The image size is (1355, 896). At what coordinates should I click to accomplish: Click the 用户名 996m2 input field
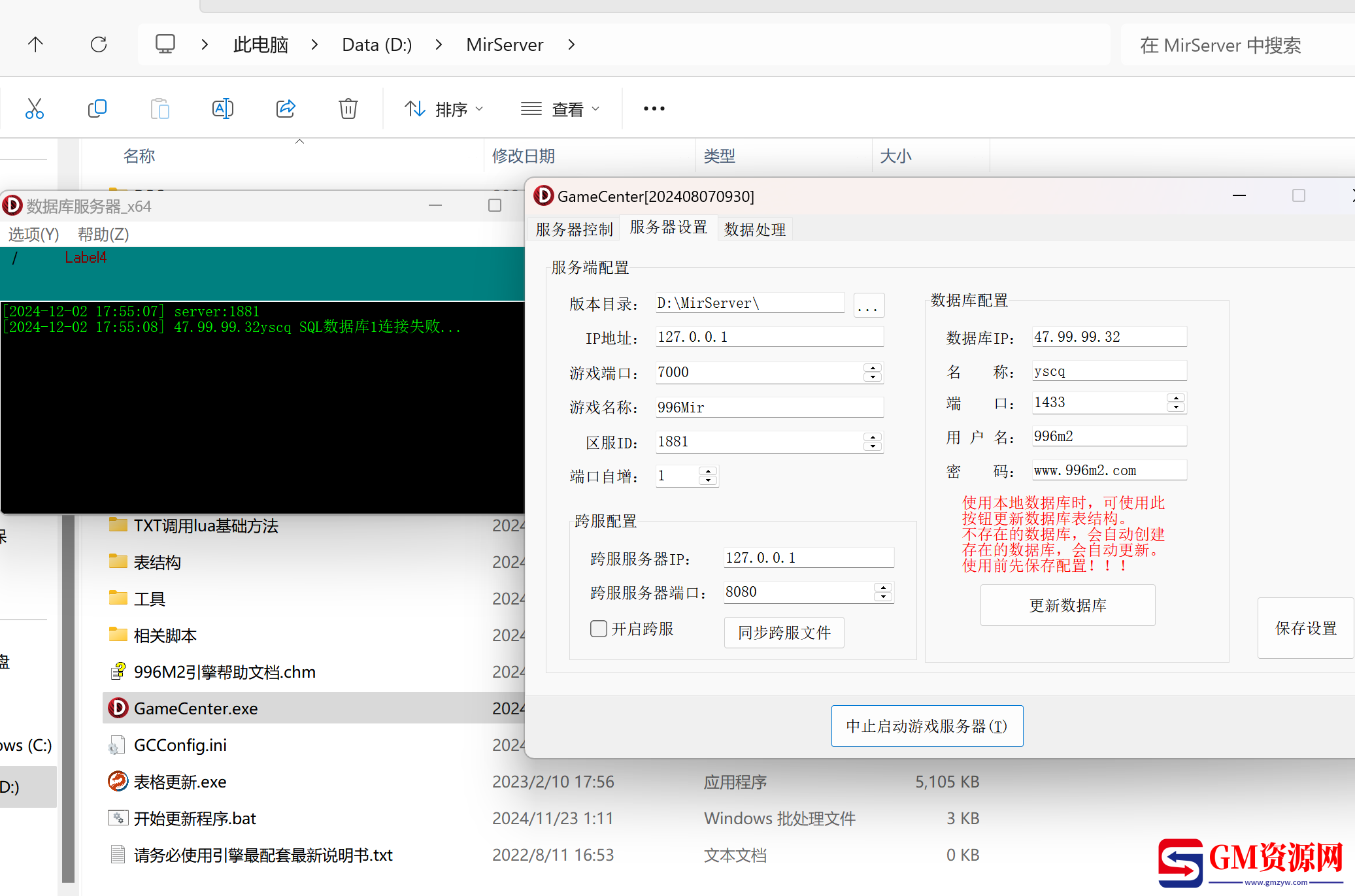point(1109,437)
